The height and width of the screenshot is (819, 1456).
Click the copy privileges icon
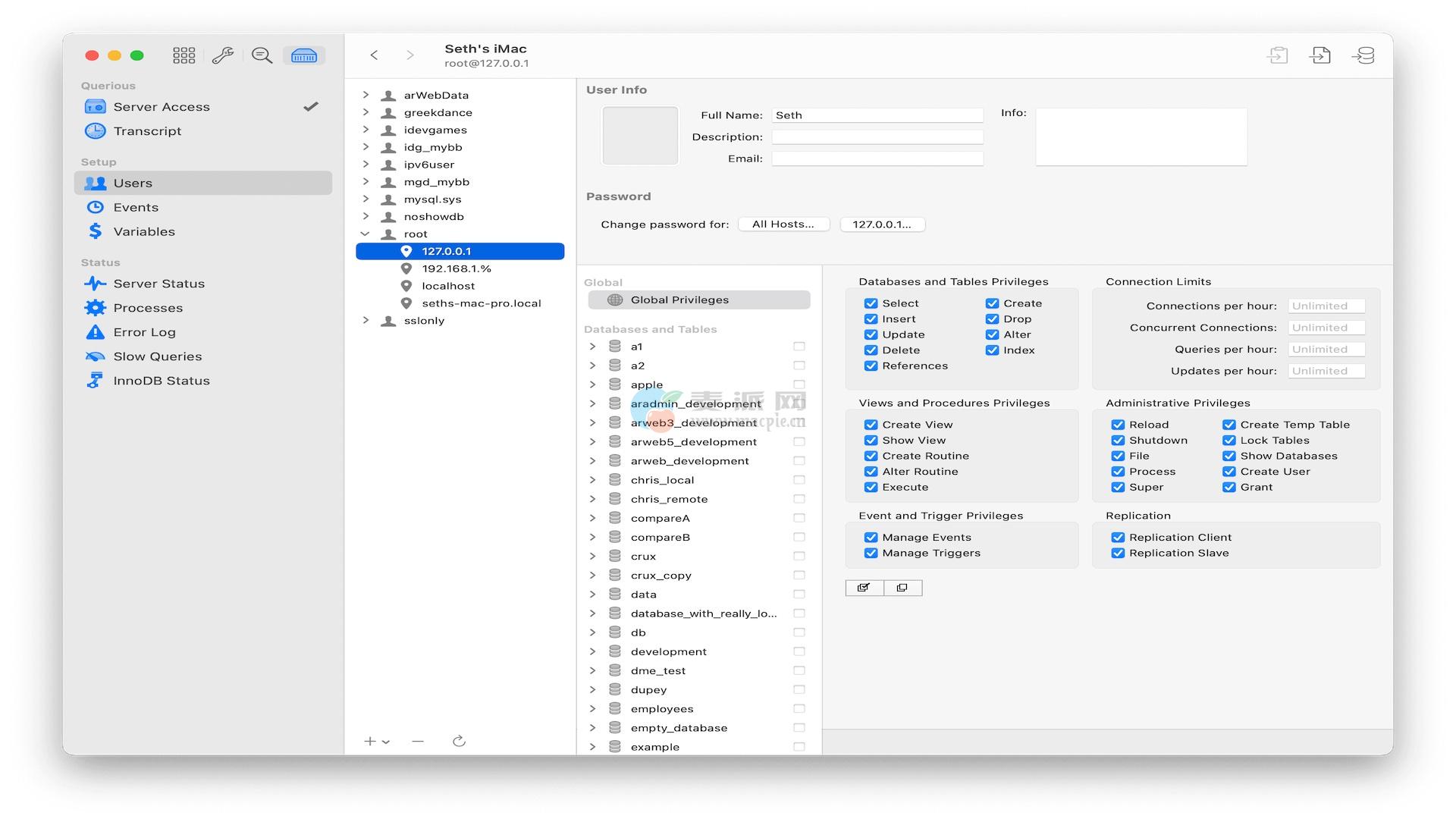tap(902, 588)
